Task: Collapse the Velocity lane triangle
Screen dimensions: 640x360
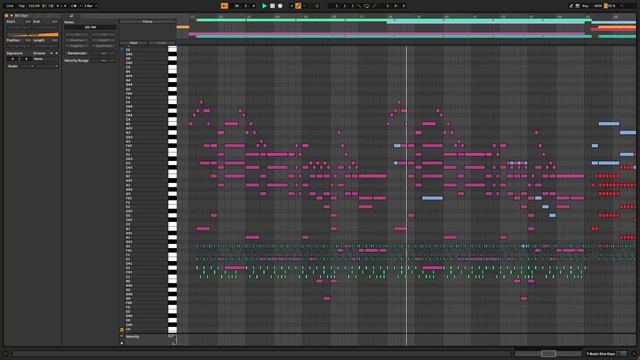Action: click(x=122, y=336)
